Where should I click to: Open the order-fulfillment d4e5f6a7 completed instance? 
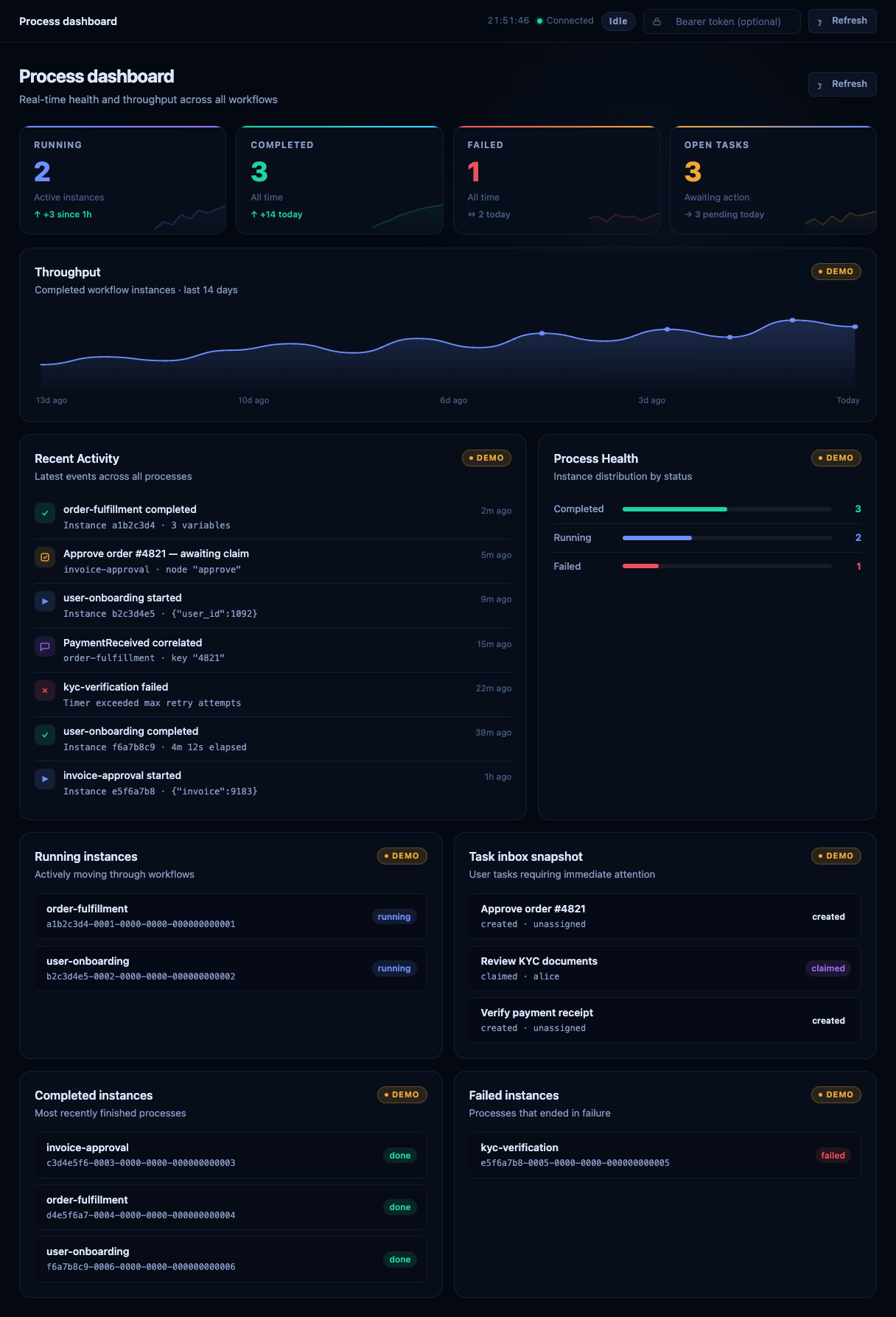(231, 1207)
